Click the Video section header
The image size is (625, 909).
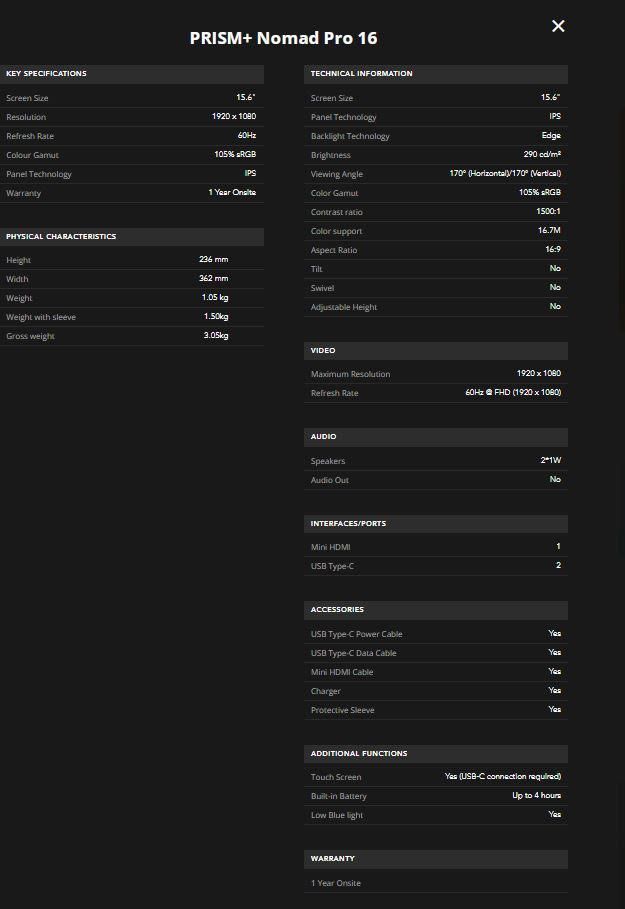pyautogui.click(x=323, y=351)
